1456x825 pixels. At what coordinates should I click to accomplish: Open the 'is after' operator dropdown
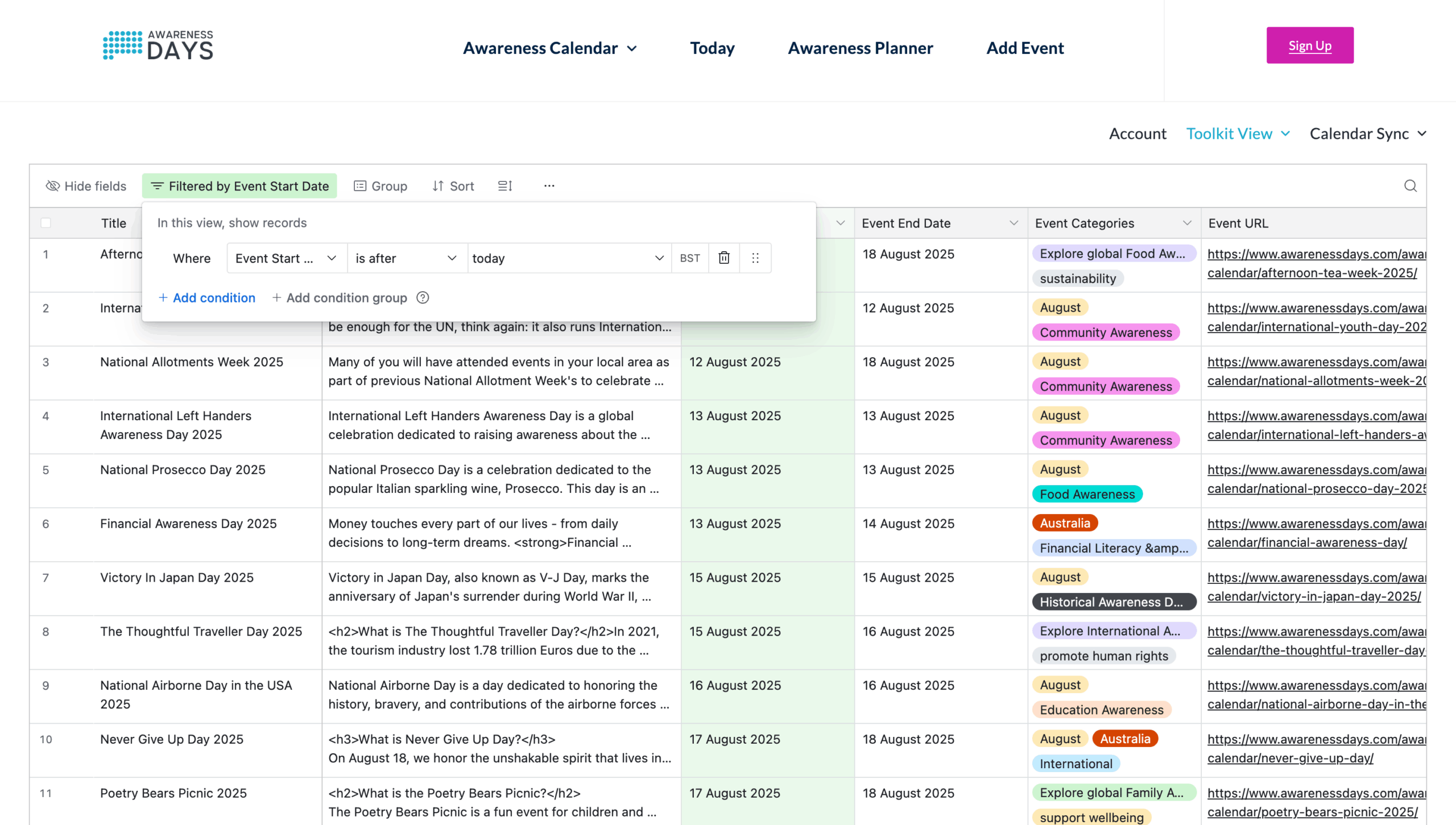[406, 258]
